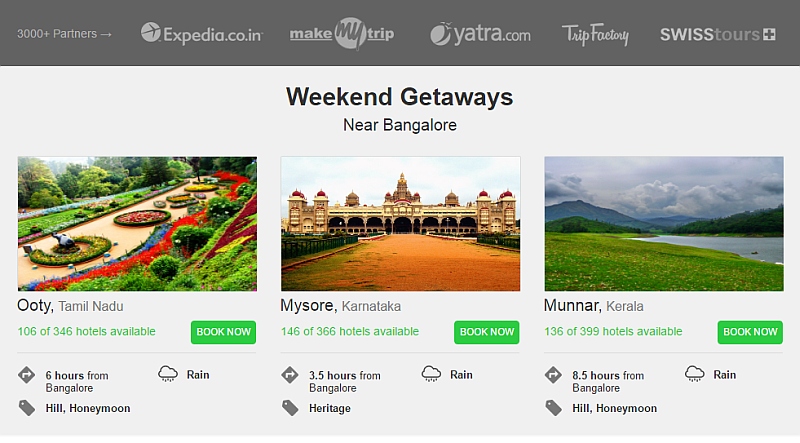
Task: Click the rain cloud icon under Ooty
Action: [x=168, y=374]
